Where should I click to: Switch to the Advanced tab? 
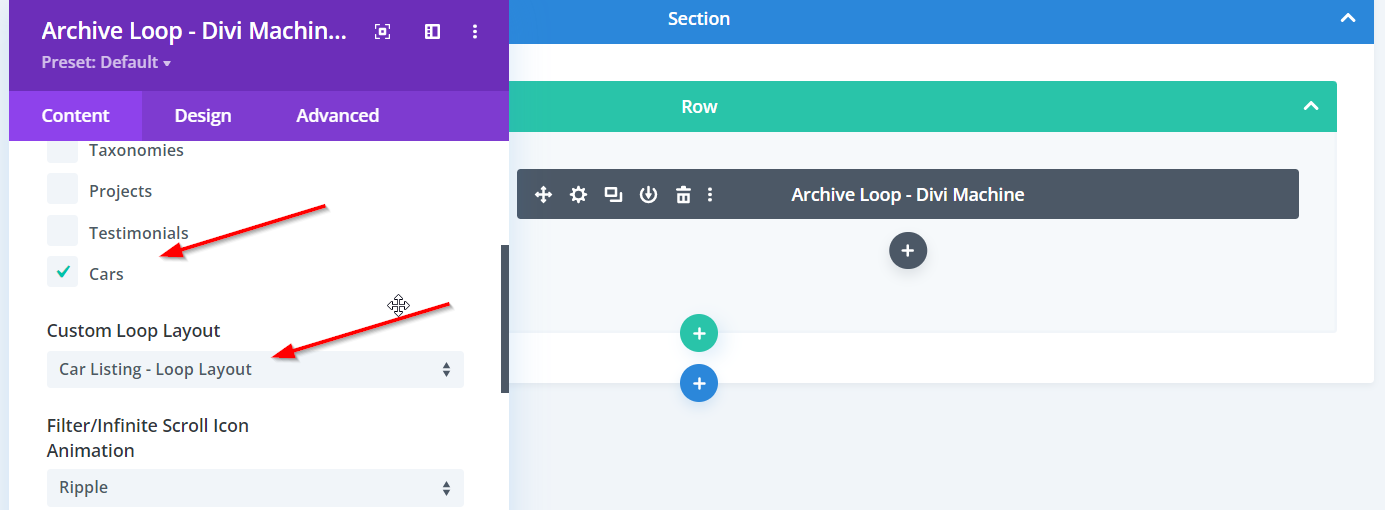click(337, 116)
